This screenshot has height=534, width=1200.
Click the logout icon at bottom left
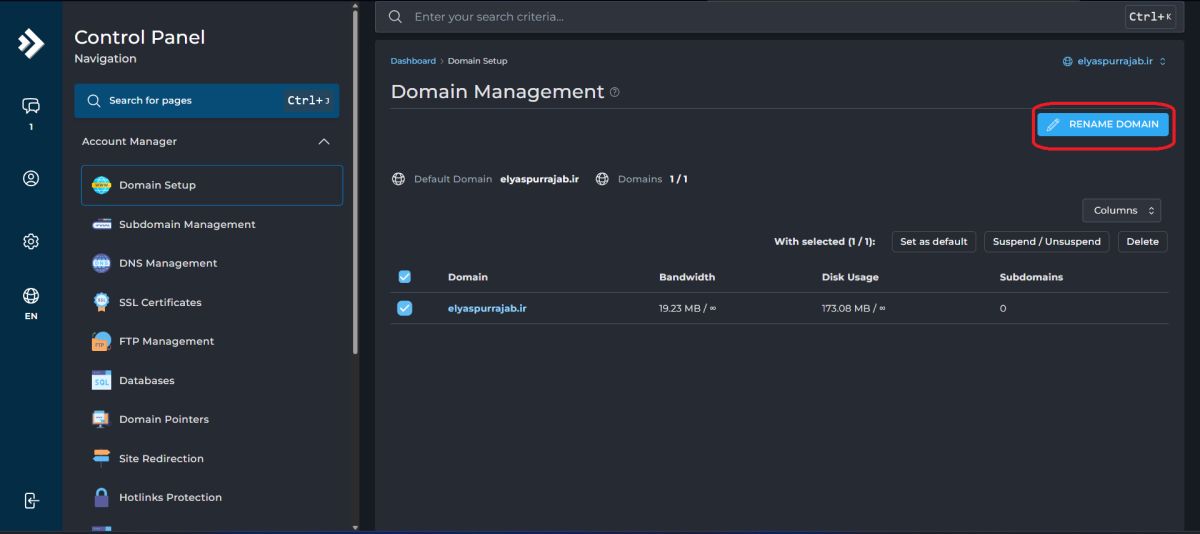point(31,501)
